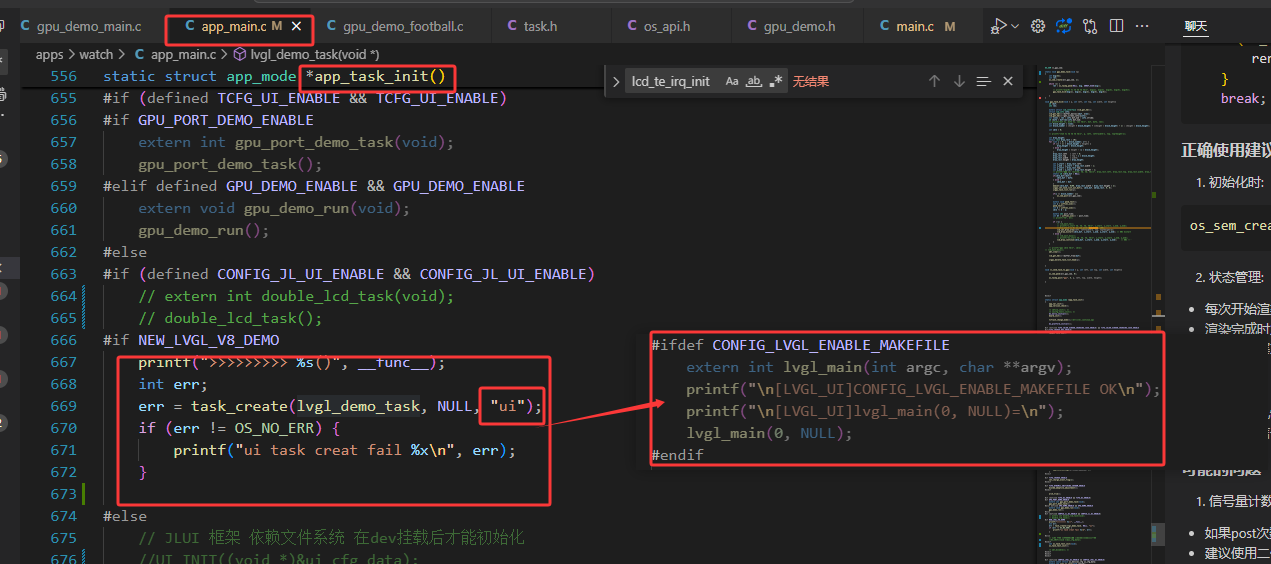Close the app_main.c tab
The height and width of the screenshot is (564, 1271).
pos(296,26)
